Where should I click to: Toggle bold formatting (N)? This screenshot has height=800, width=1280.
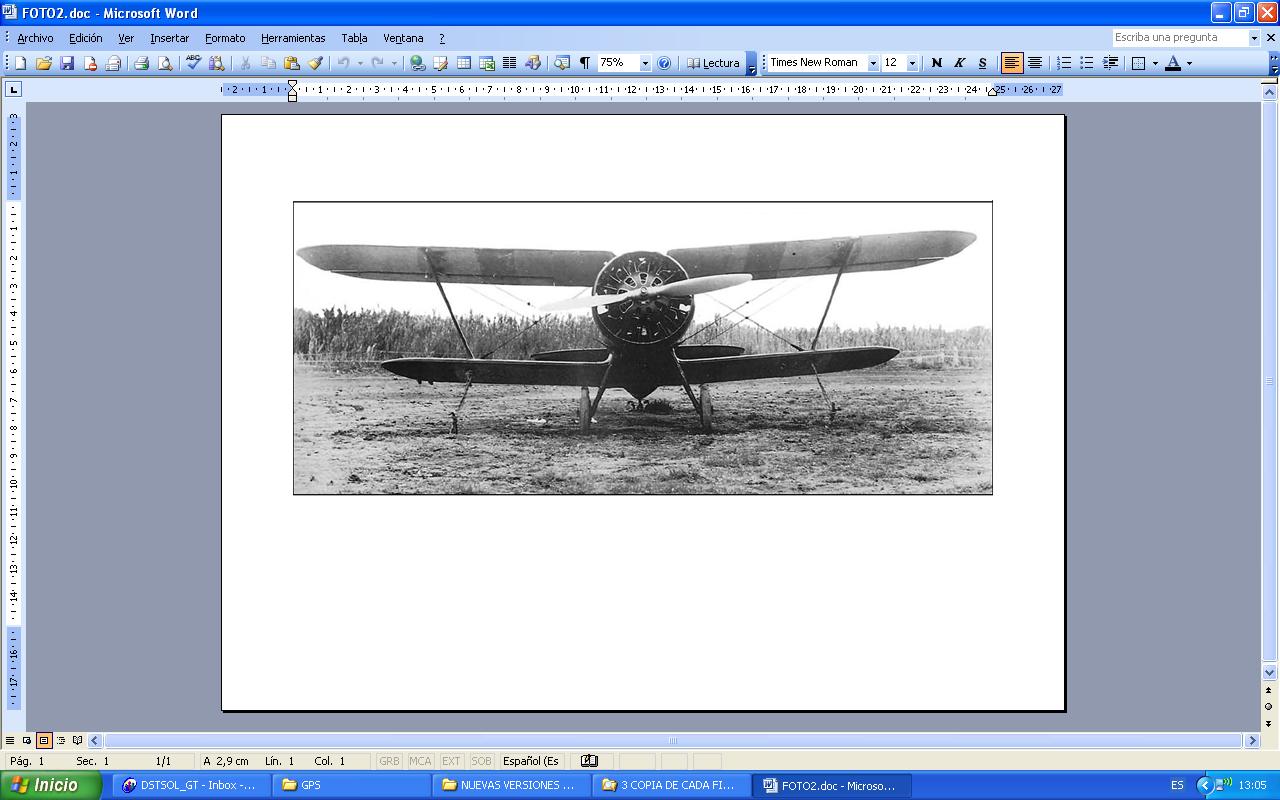(x=936, y=63)
